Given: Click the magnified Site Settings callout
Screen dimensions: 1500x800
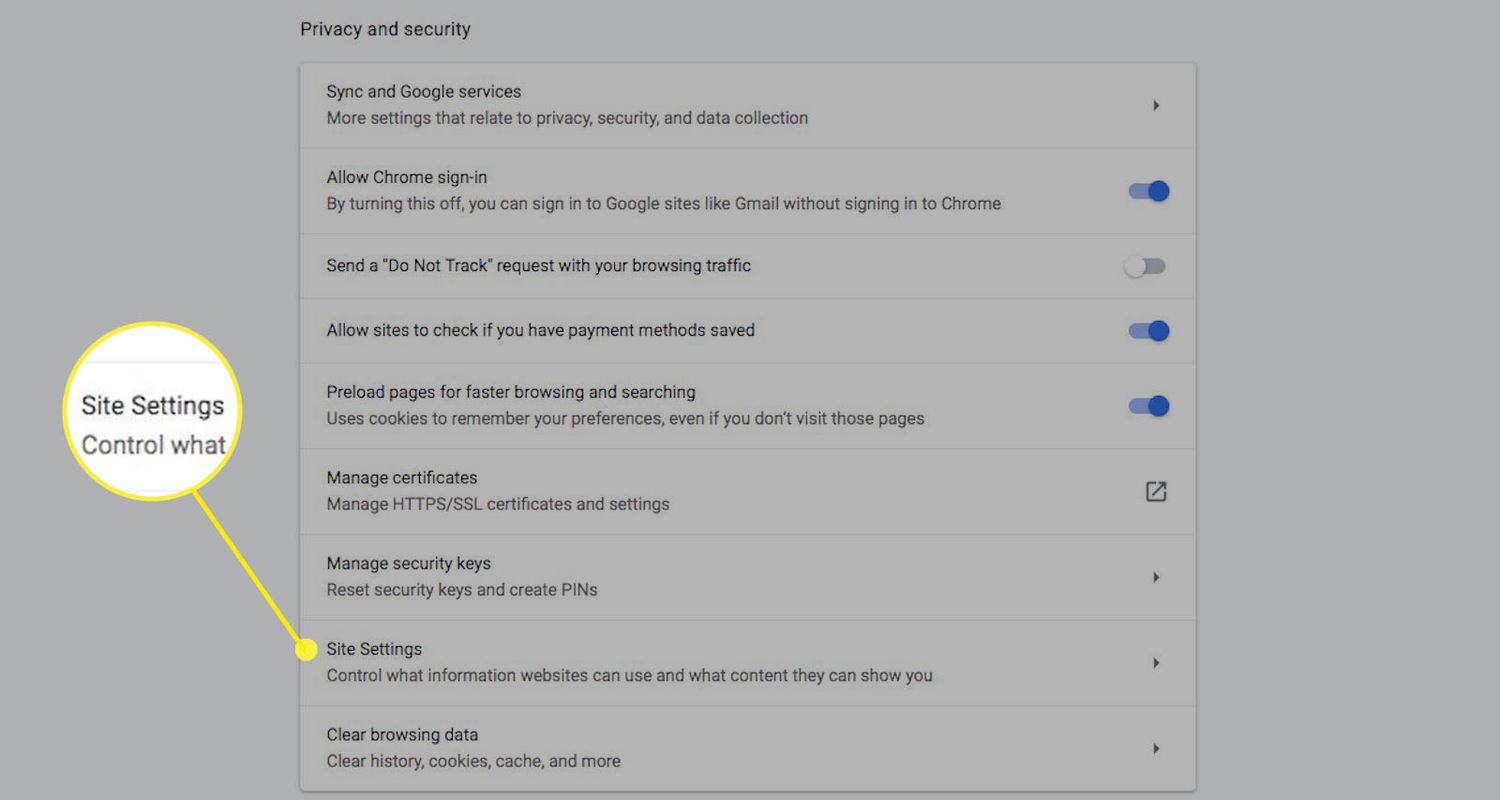Looking at the screenshot, I should pyautogui.click(x=153, y=410).
